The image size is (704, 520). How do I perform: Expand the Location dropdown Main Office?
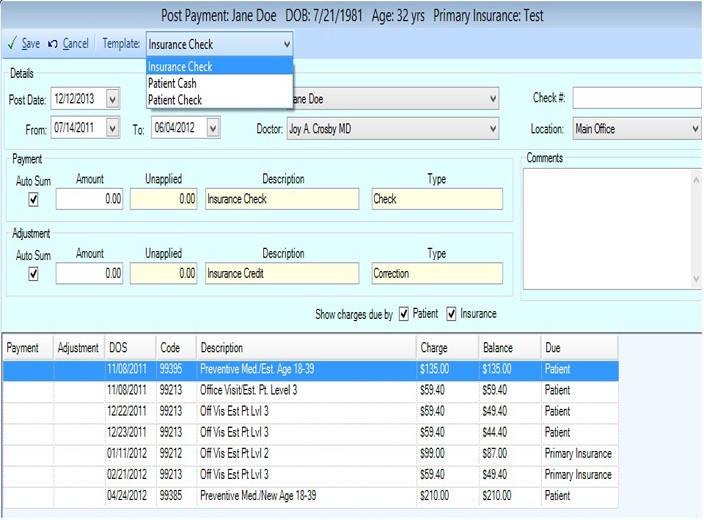tap(695, 129)
